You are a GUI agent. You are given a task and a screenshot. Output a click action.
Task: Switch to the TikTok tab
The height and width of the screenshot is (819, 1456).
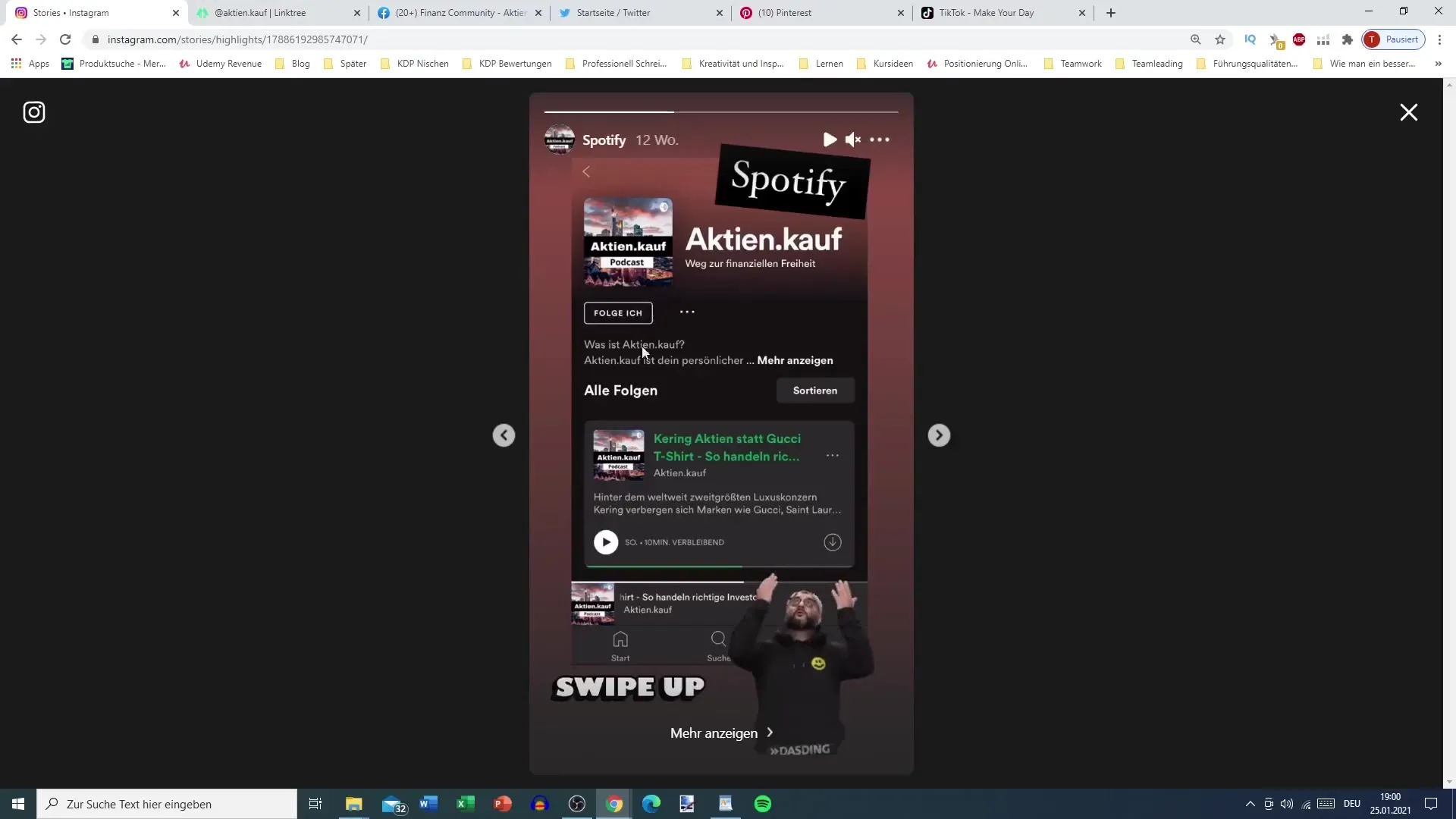coord(1003,13)
